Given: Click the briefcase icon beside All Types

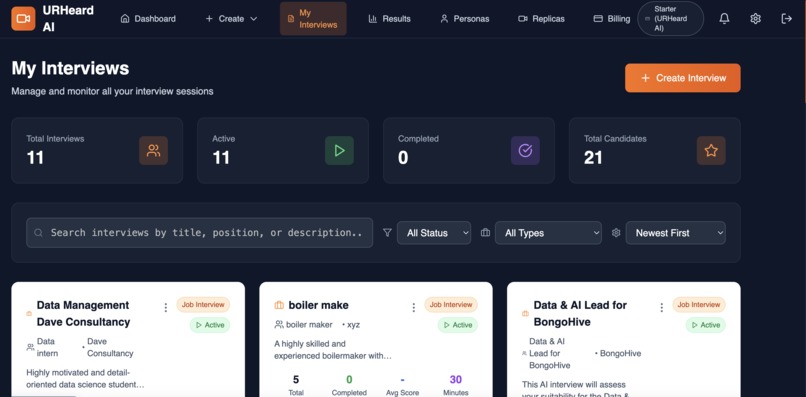Looking at the screenshot, I should (485, 233).
